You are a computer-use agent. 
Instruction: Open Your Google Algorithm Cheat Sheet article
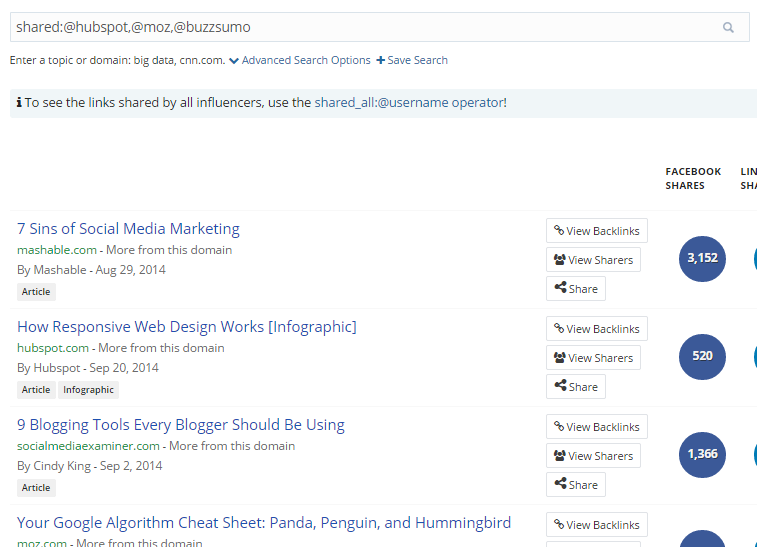coord(264,522)
